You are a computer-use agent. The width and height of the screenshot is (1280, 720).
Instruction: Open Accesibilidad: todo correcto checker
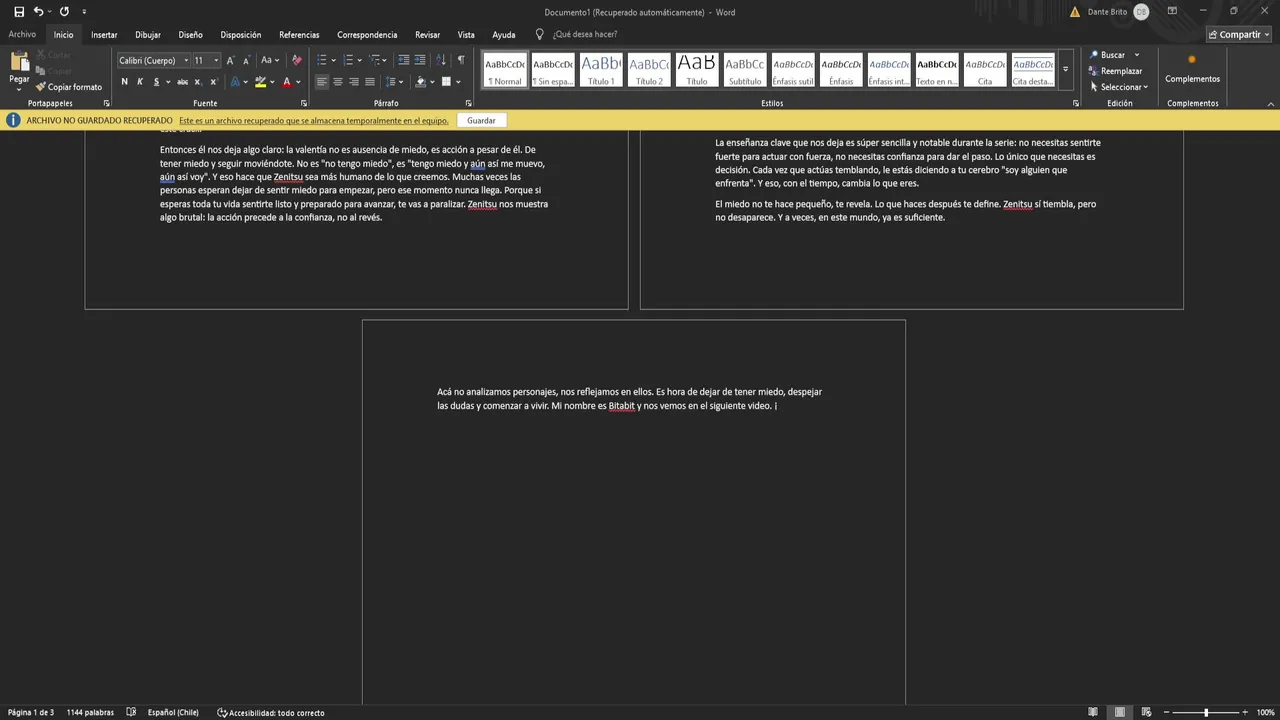pyautogui.click(x=271, y=712)
